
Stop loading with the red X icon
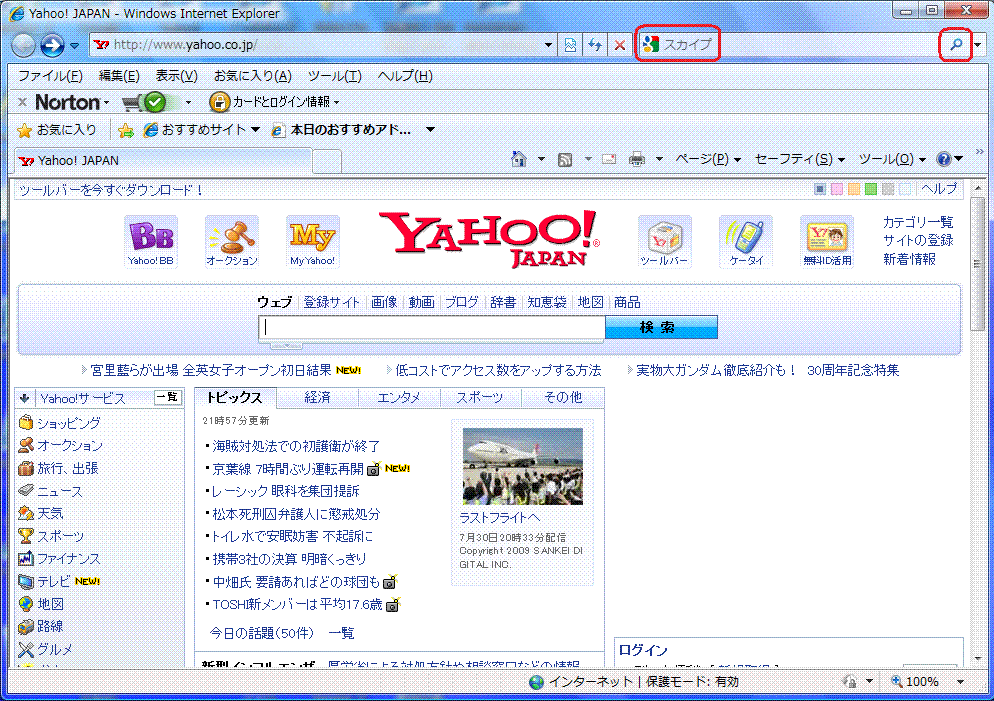coord(619,45)
